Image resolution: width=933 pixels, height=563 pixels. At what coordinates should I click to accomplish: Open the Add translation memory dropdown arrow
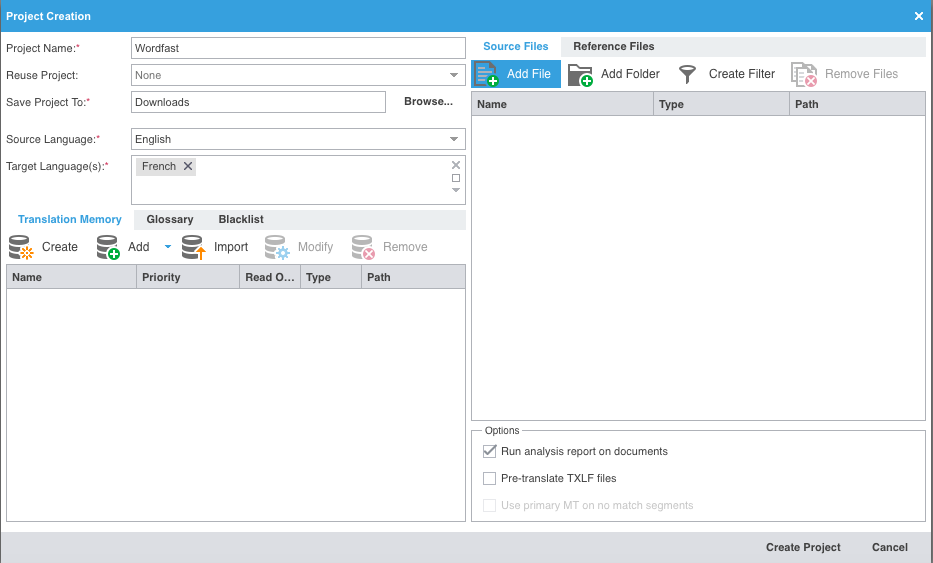coord(168,247)
